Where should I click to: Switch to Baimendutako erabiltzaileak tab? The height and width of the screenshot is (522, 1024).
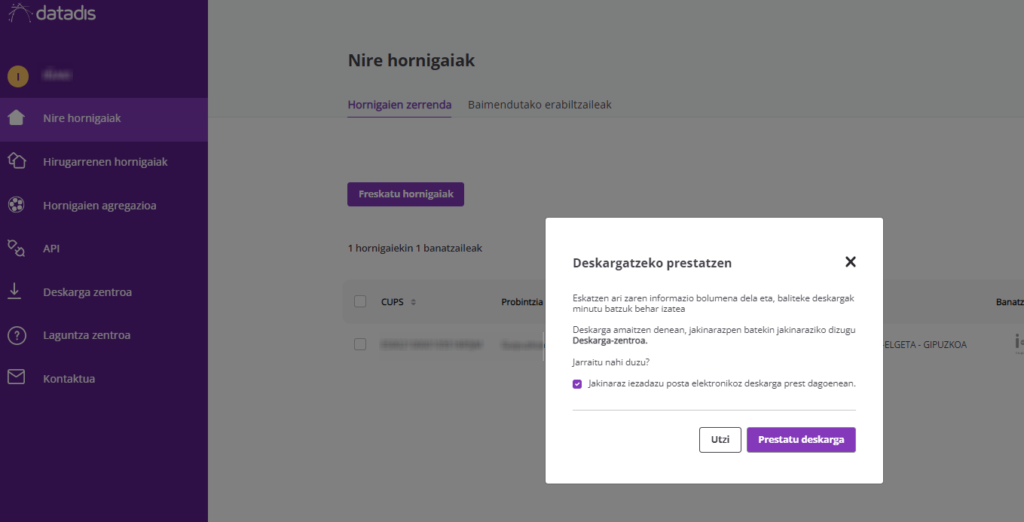[539, 104]
